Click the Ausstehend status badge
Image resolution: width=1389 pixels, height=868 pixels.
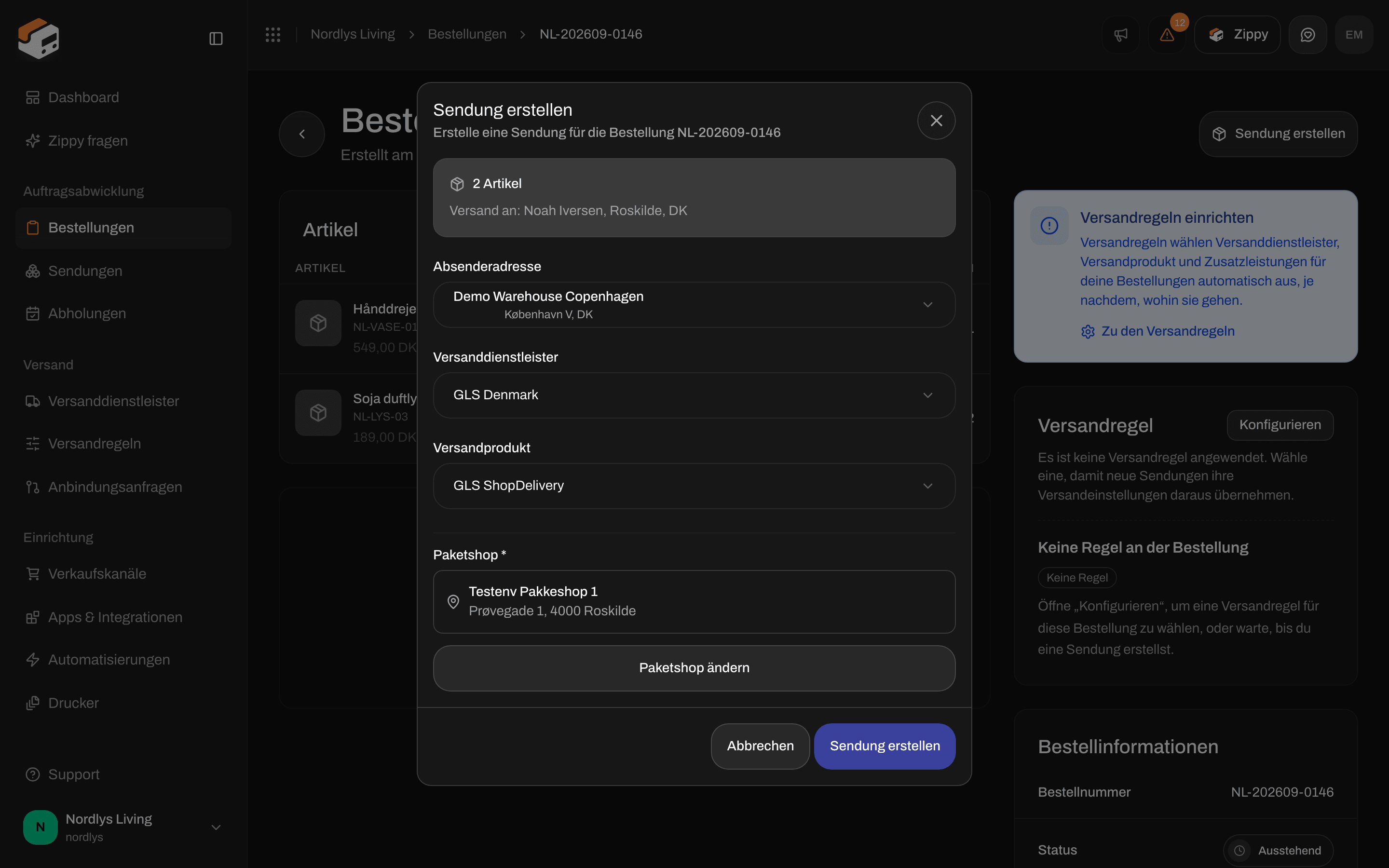click(x=1278, y=850)
